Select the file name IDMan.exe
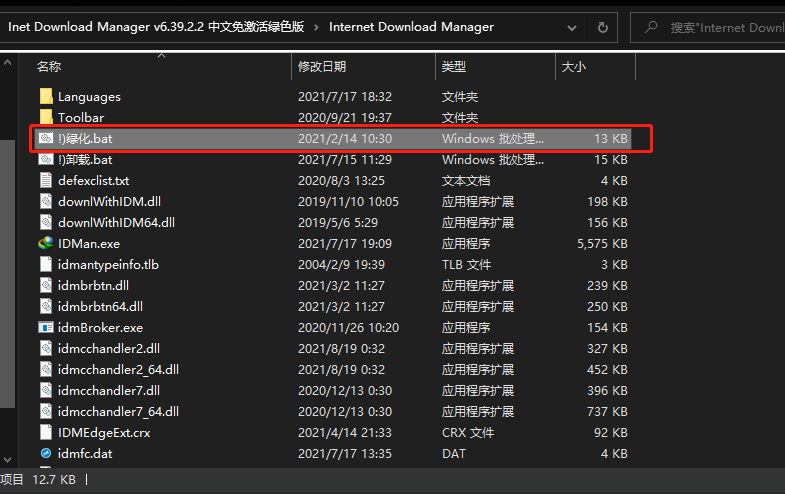 click(x=89, y=244)
